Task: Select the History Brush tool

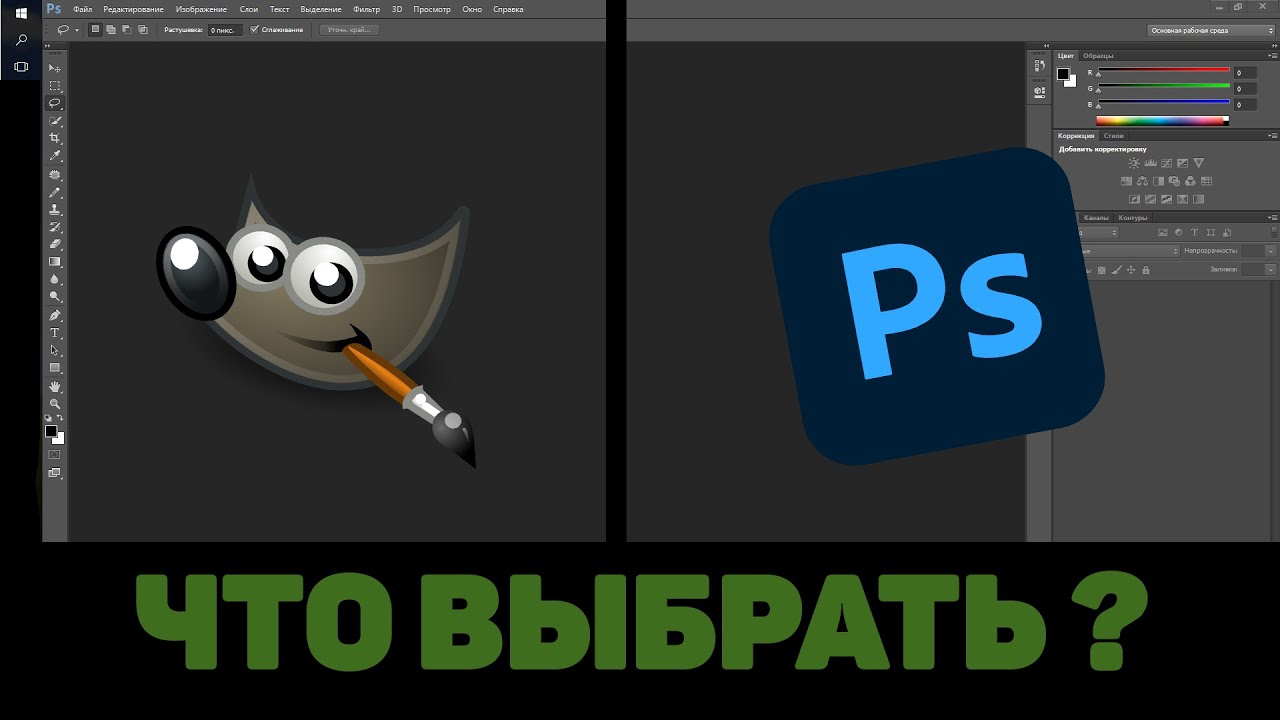Action: [55, 227]
